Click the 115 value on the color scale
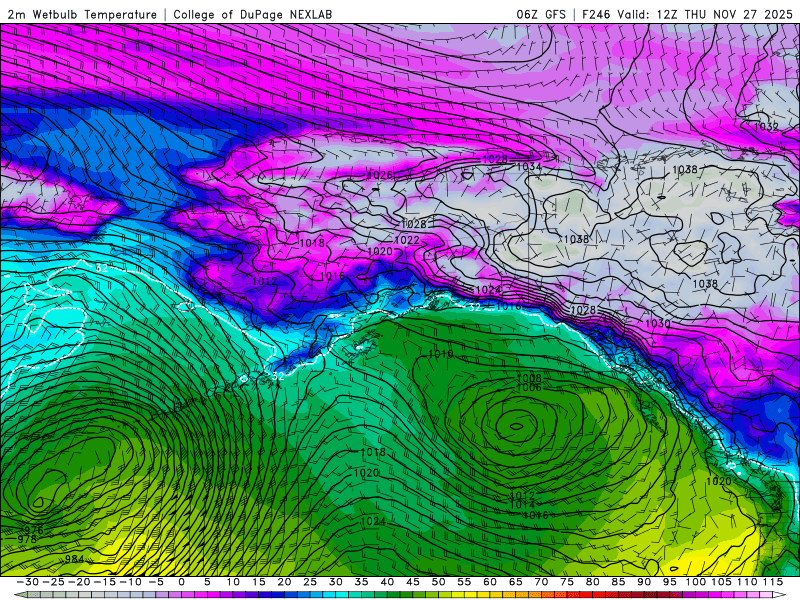This screenshot has height=600, width=800. (x=772, y=582)
